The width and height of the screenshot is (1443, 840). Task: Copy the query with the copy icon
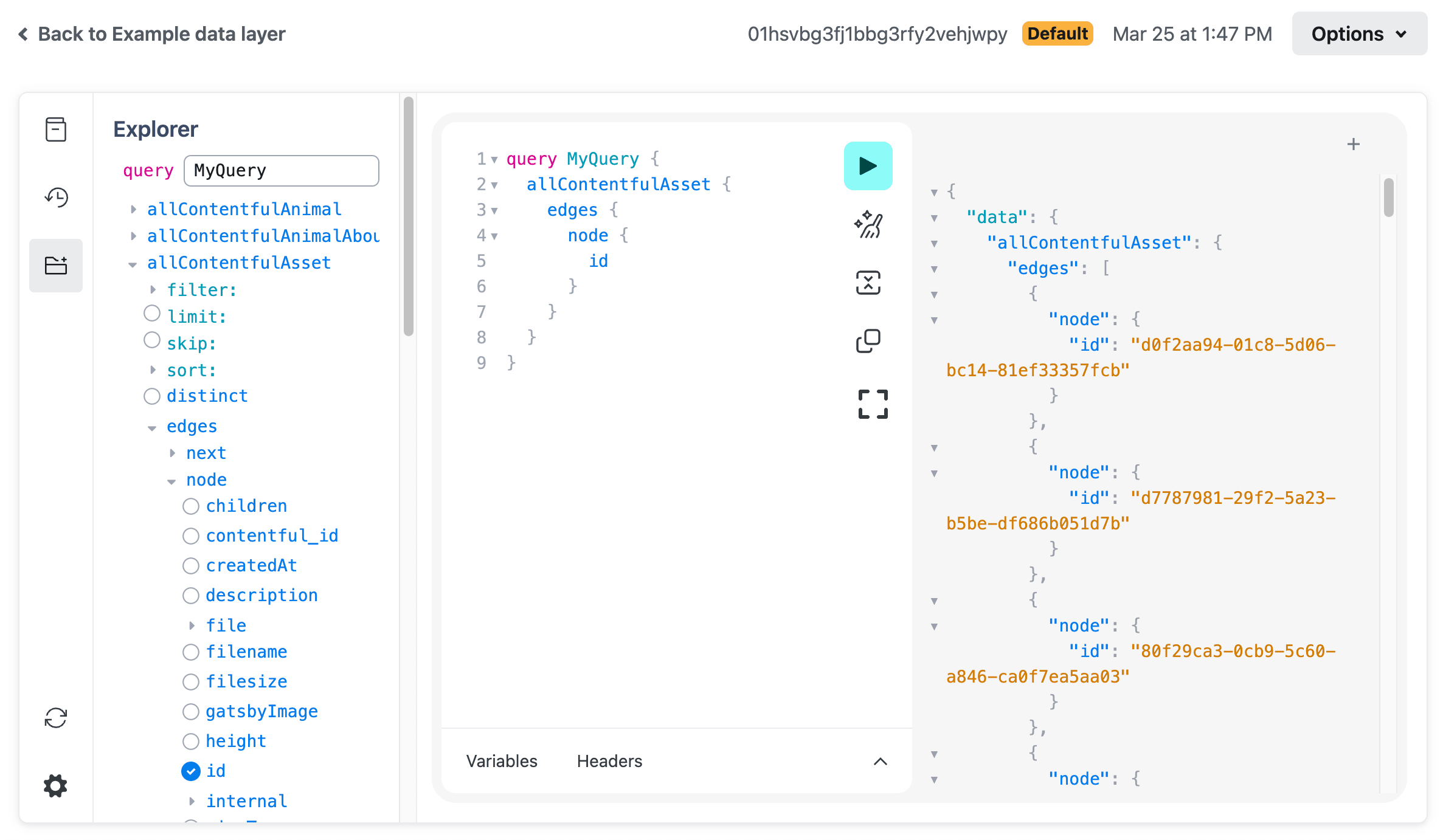[x=868, y=341]
